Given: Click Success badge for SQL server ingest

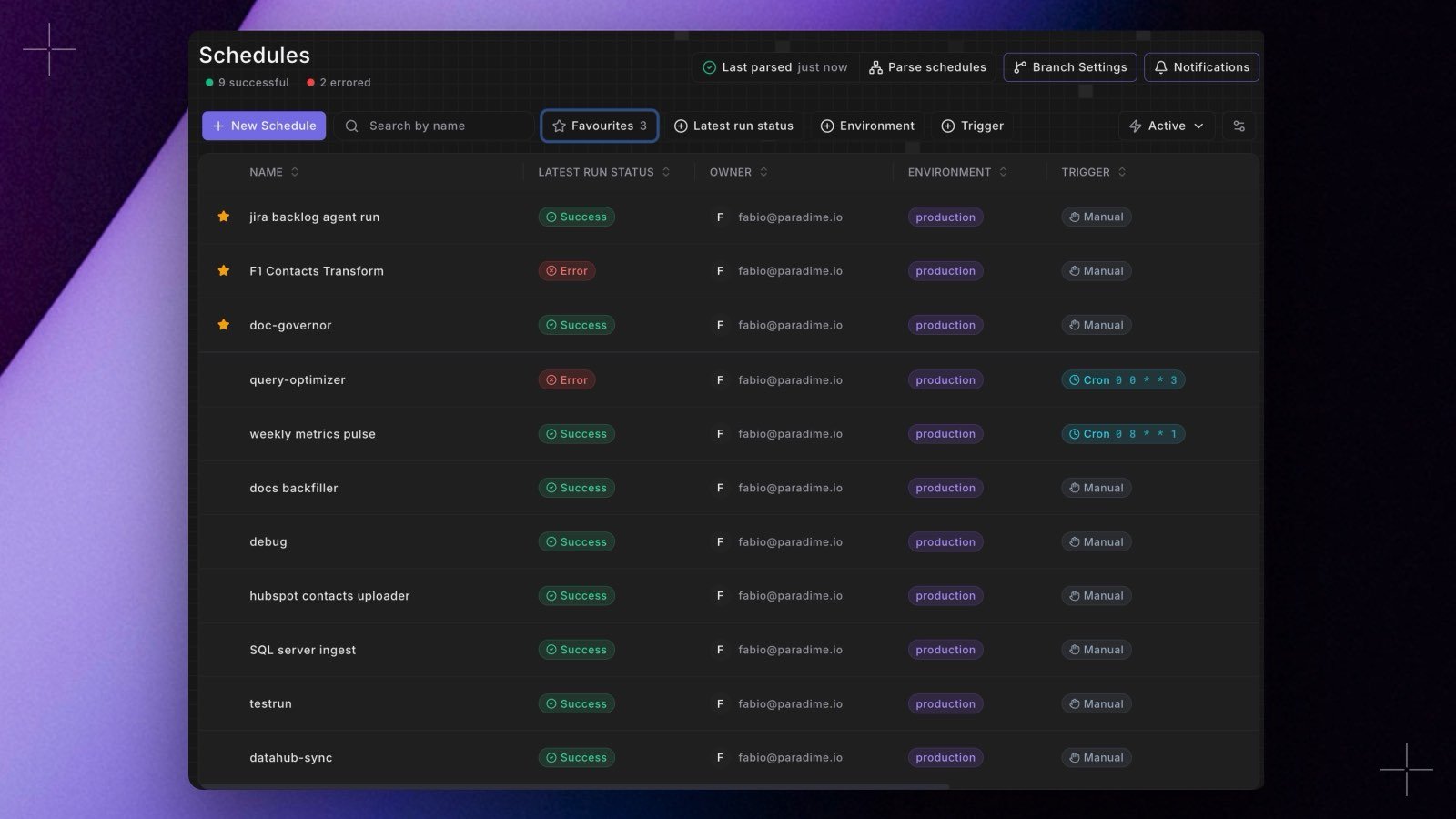Looking at the screenshot, I should point(576,650).
